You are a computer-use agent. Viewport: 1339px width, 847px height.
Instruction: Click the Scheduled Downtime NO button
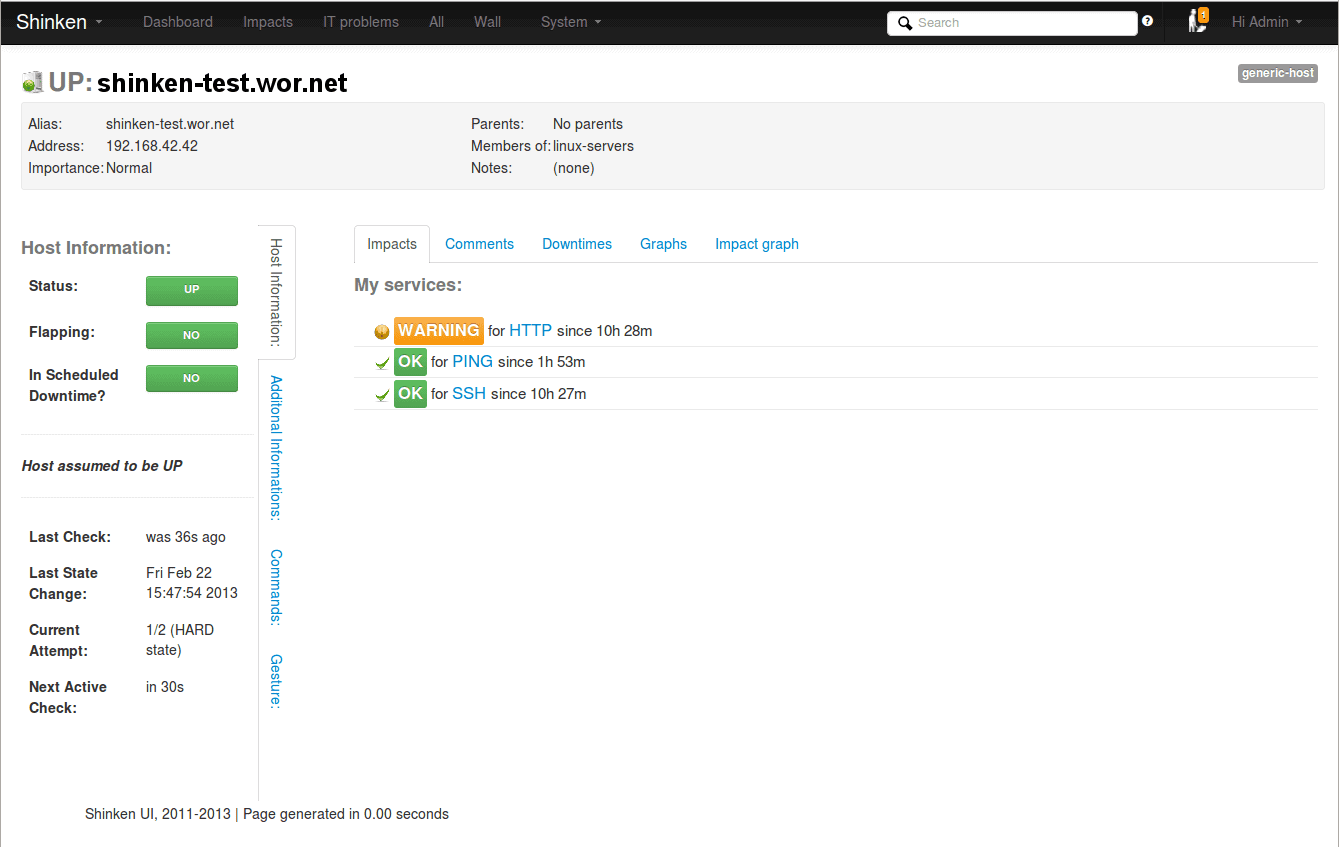192,378
